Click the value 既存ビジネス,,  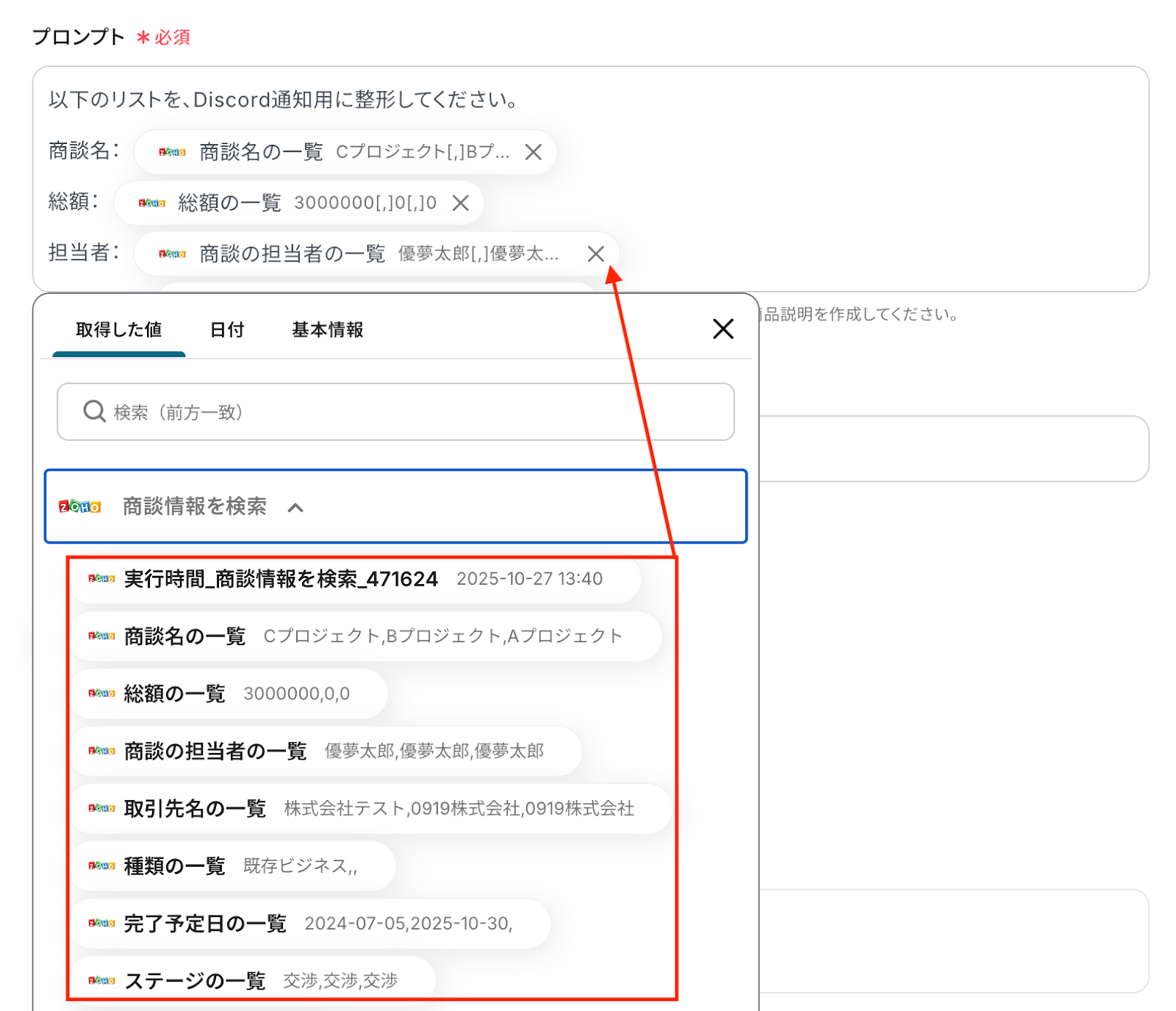point(301,866)
